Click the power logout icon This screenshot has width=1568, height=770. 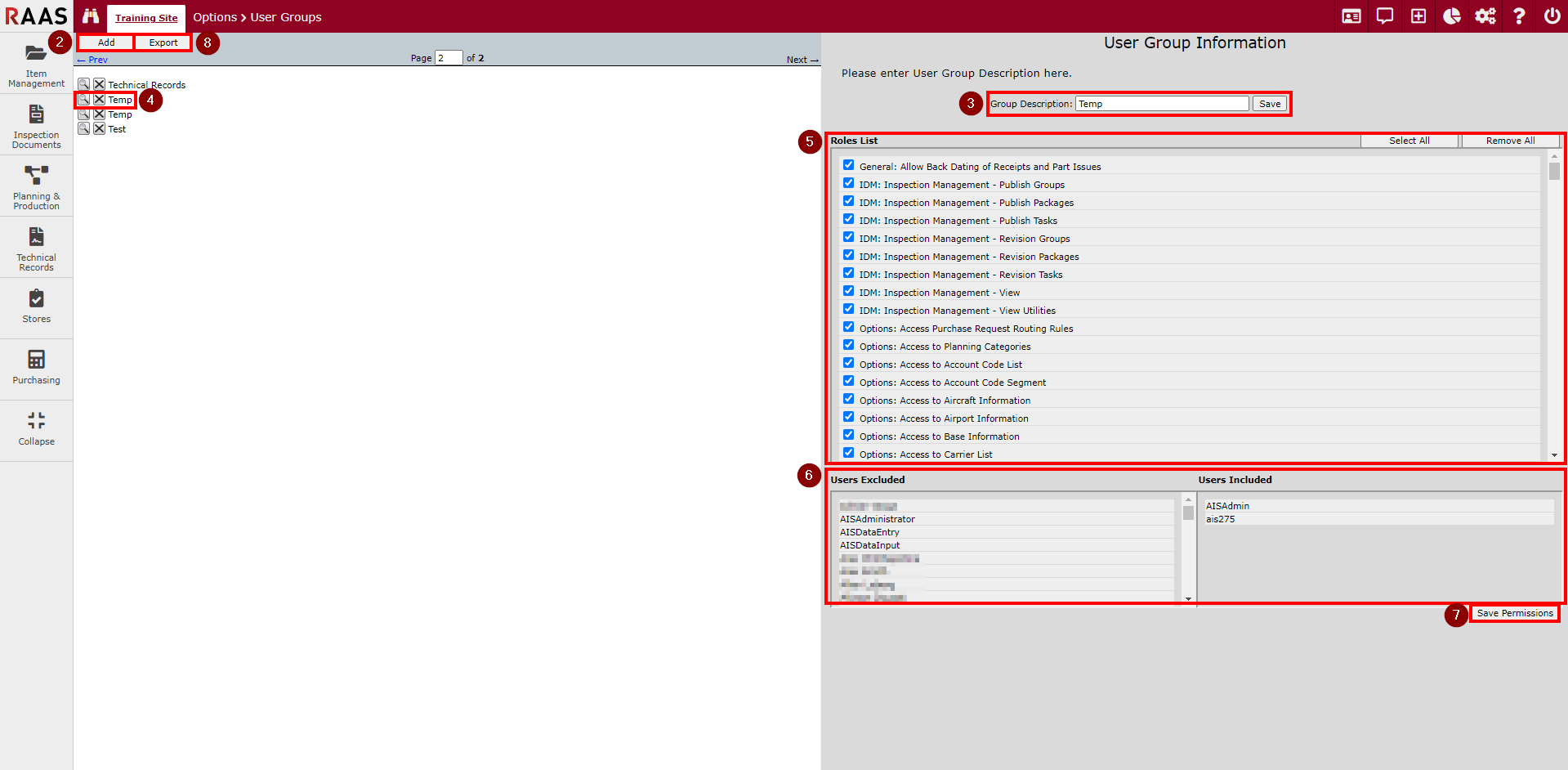[x=1552, y=16]
